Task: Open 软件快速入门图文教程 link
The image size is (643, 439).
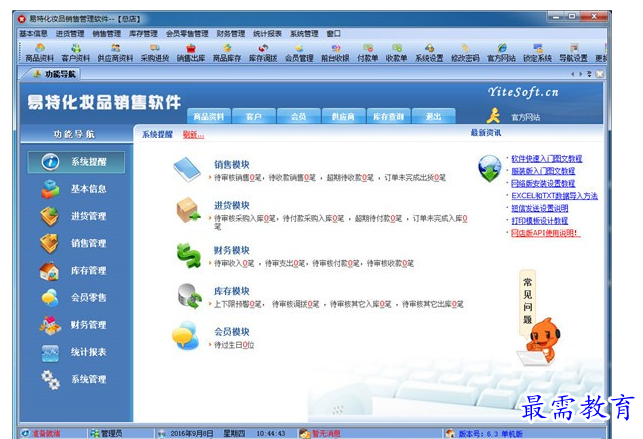Action: click(x=547, y=159)
